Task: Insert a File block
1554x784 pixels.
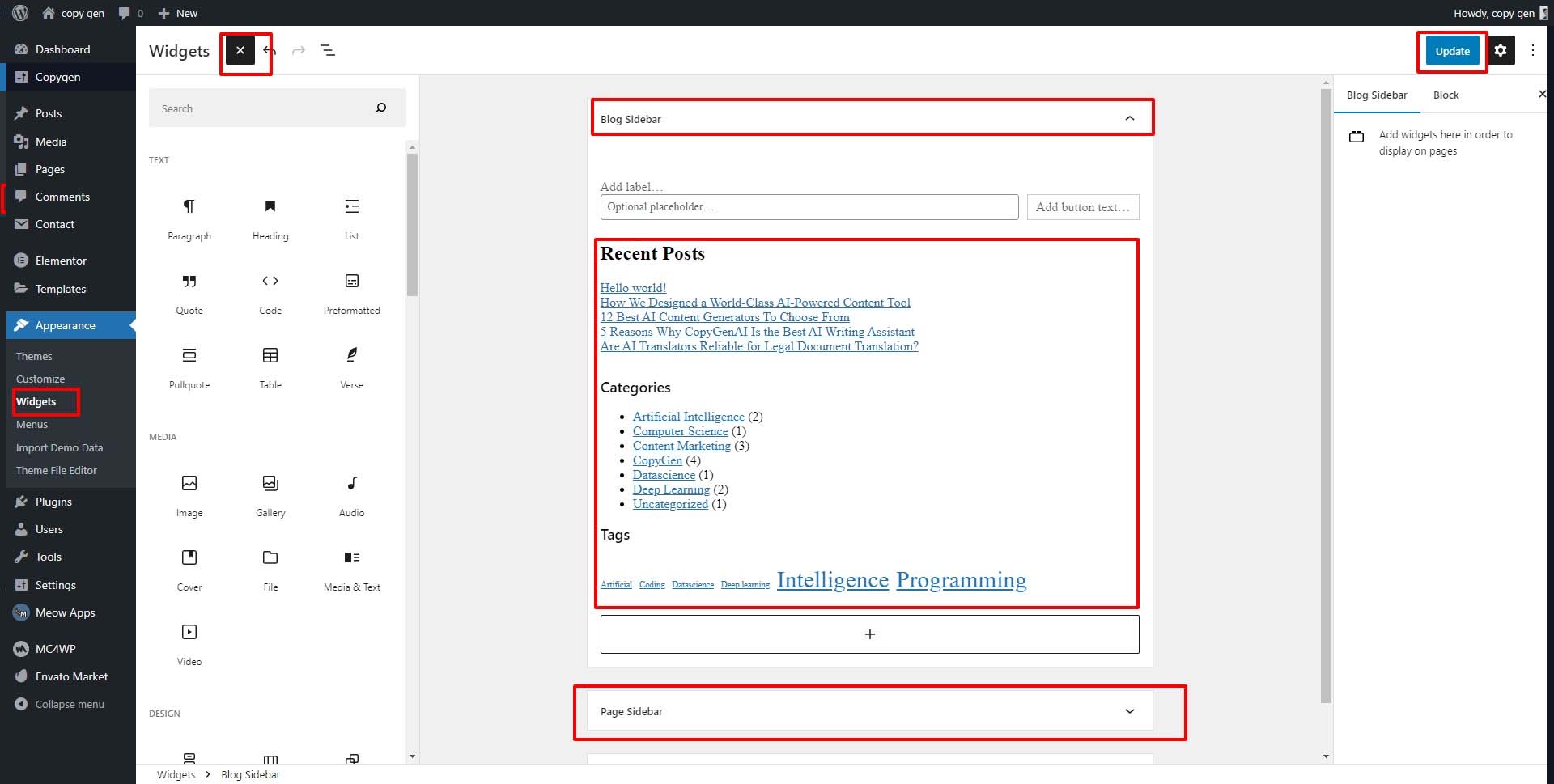Action: (x=270, y=570)
